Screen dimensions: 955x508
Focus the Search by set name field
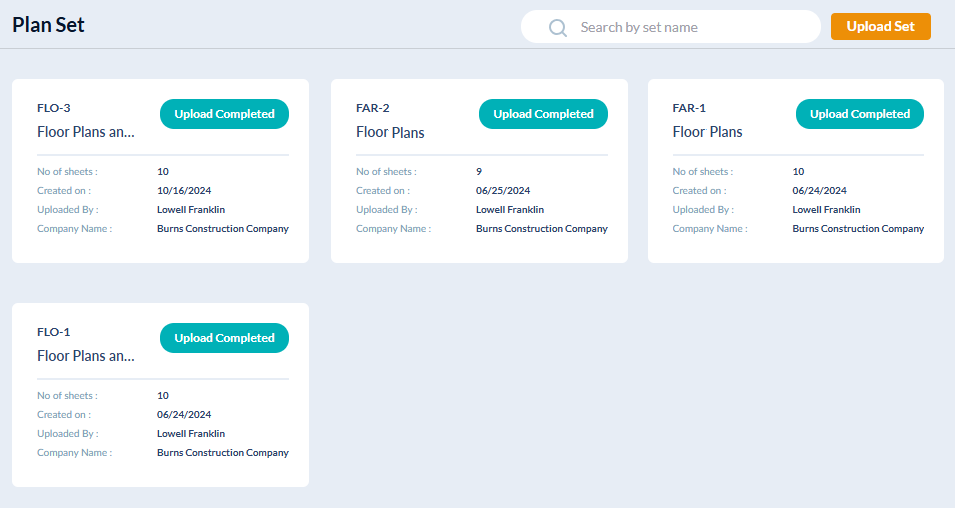690,27
